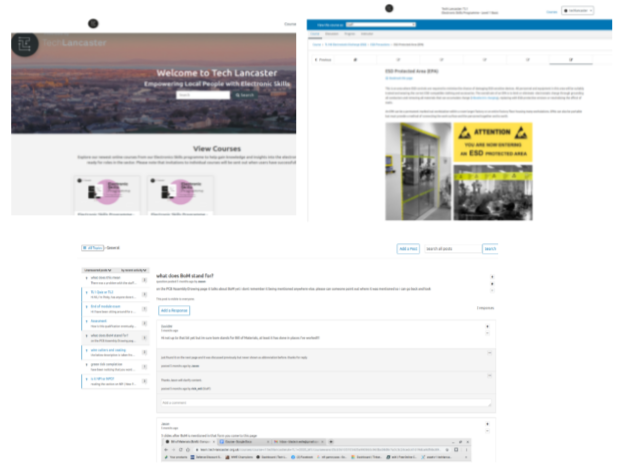This screenshot has height=476, width=627.
Task: Switch to the Course tab
Action: click(315, 34)
